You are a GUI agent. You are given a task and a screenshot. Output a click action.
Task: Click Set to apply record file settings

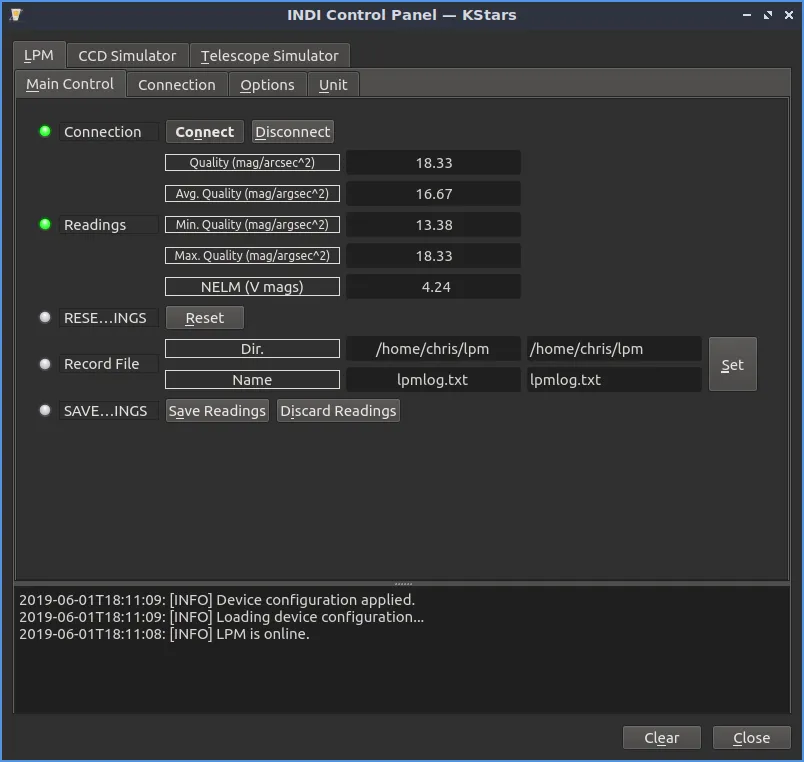tap(732, 364)
